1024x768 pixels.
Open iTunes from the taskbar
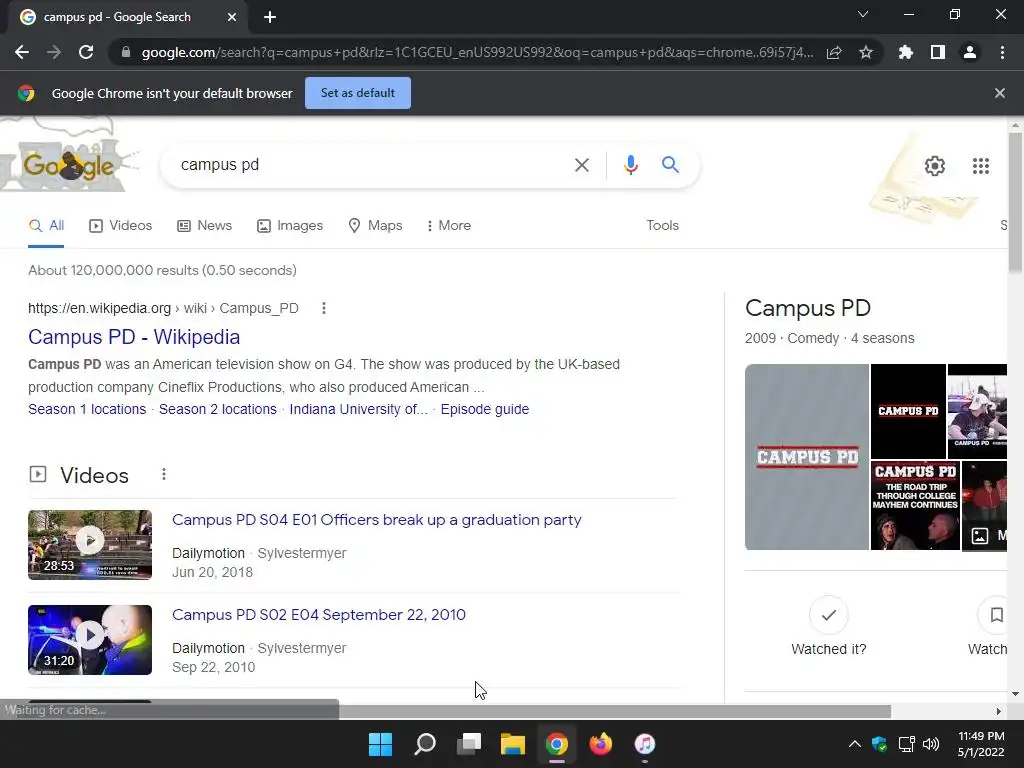(x=645, y=744)
